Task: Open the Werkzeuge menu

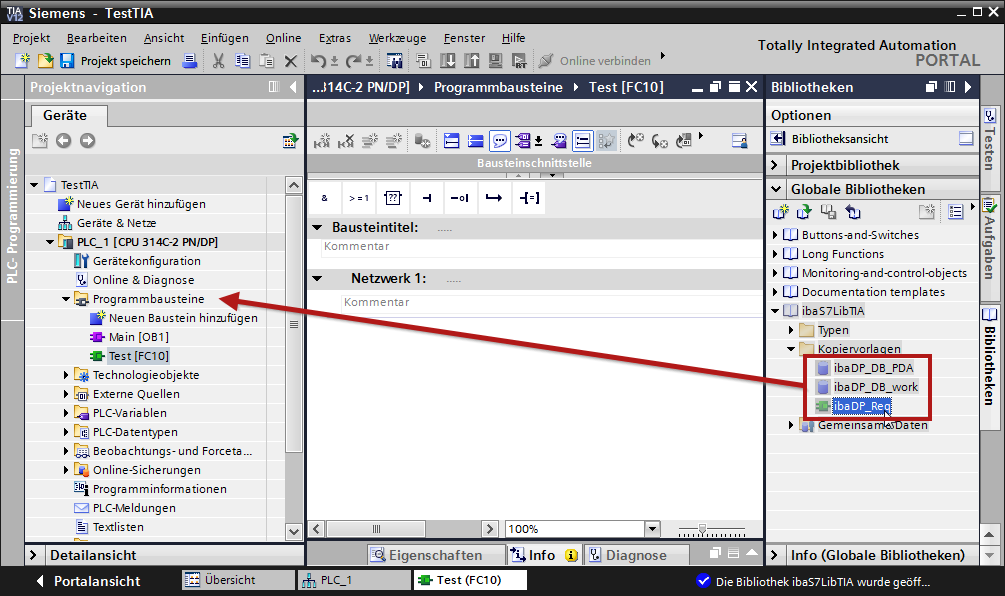Action: (x=397, y=38)
